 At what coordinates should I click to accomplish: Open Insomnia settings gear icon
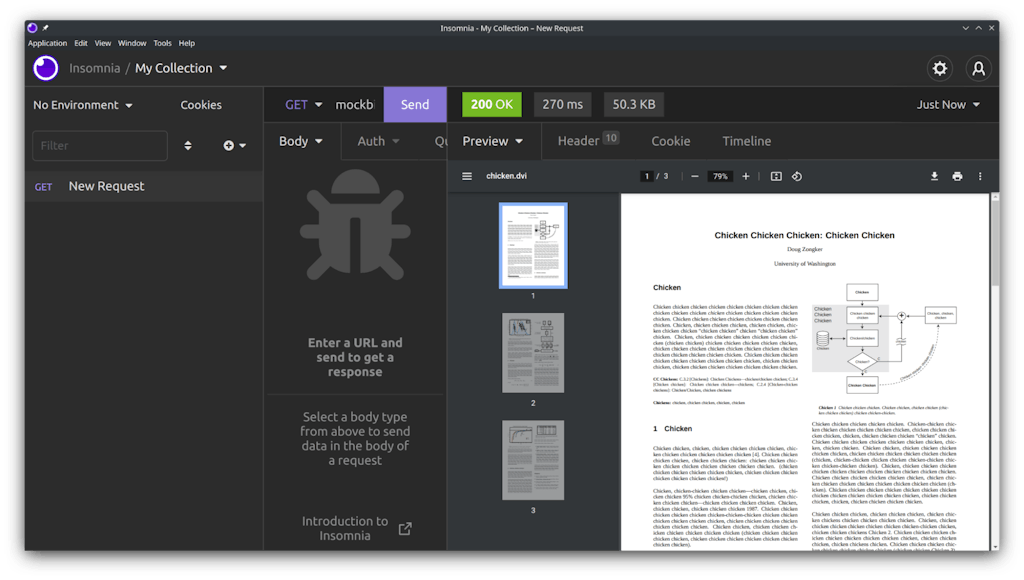click(x=939, y=68)
